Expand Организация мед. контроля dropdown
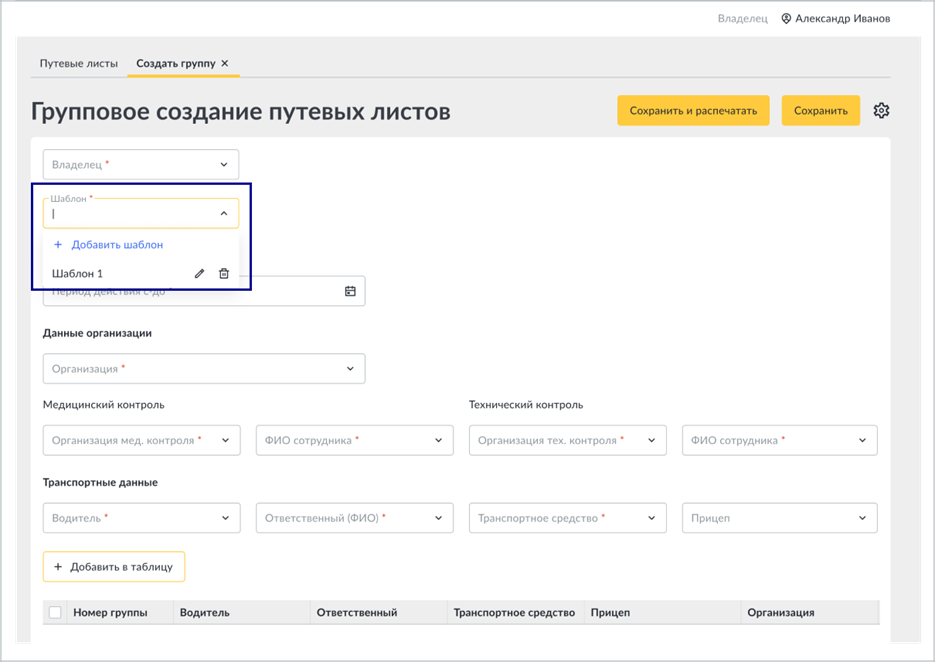 pyautogui.click(x=141, y=440)
